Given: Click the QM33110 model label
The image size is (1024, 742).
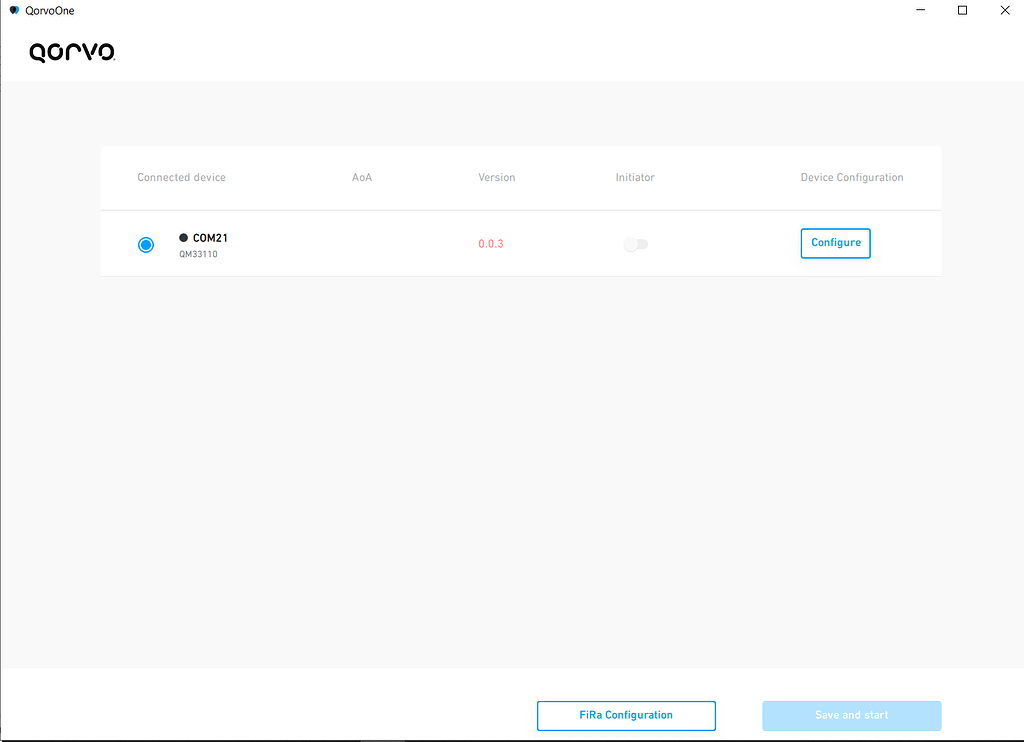Looking at the screenshot, I should coord(198,255).
